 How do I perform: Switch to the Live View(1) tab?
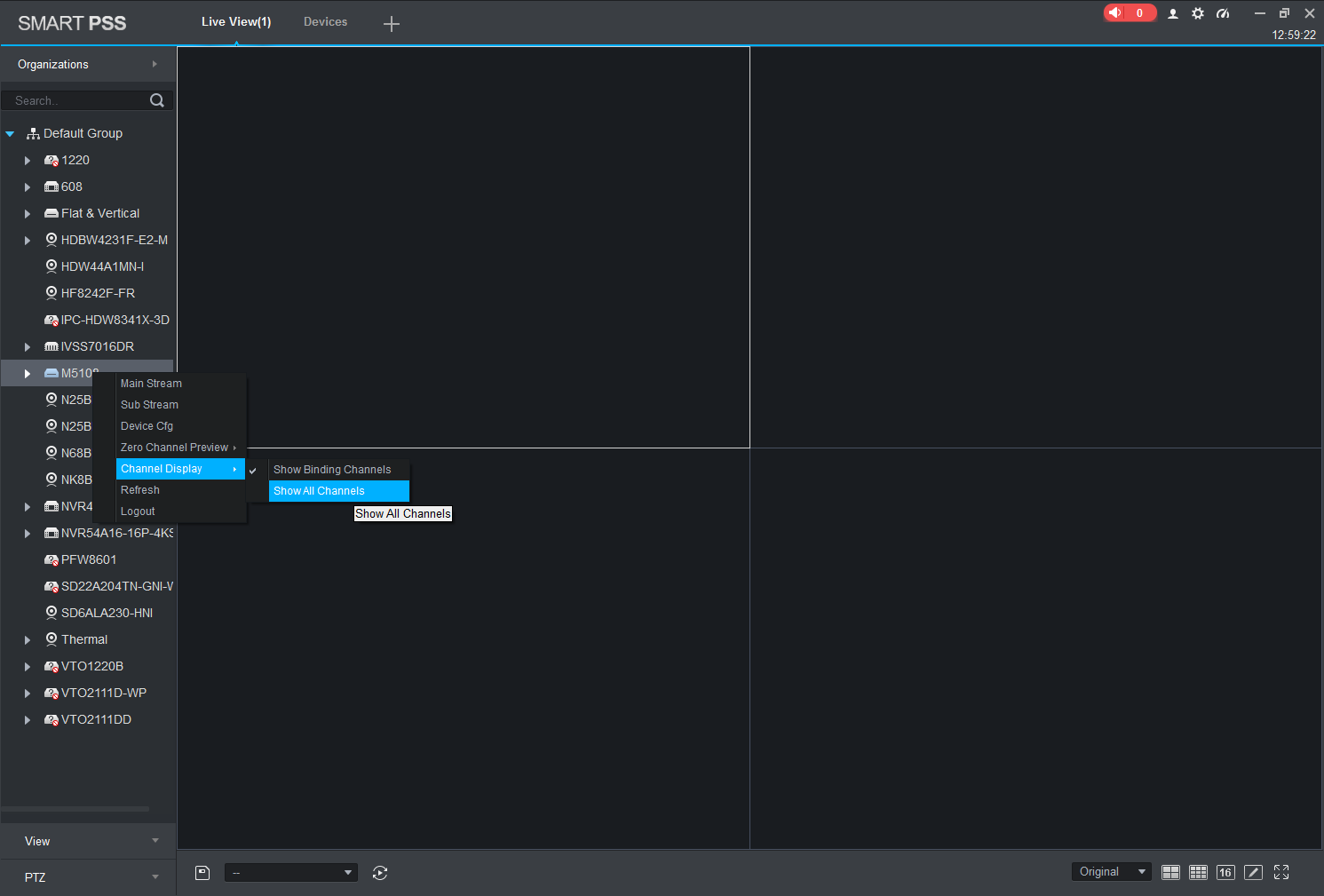tap(236, 21)
